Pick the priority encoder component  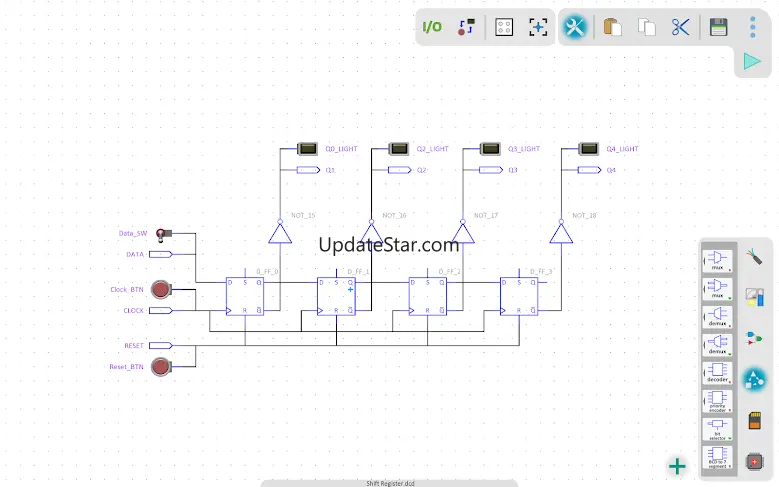(717, 401)
